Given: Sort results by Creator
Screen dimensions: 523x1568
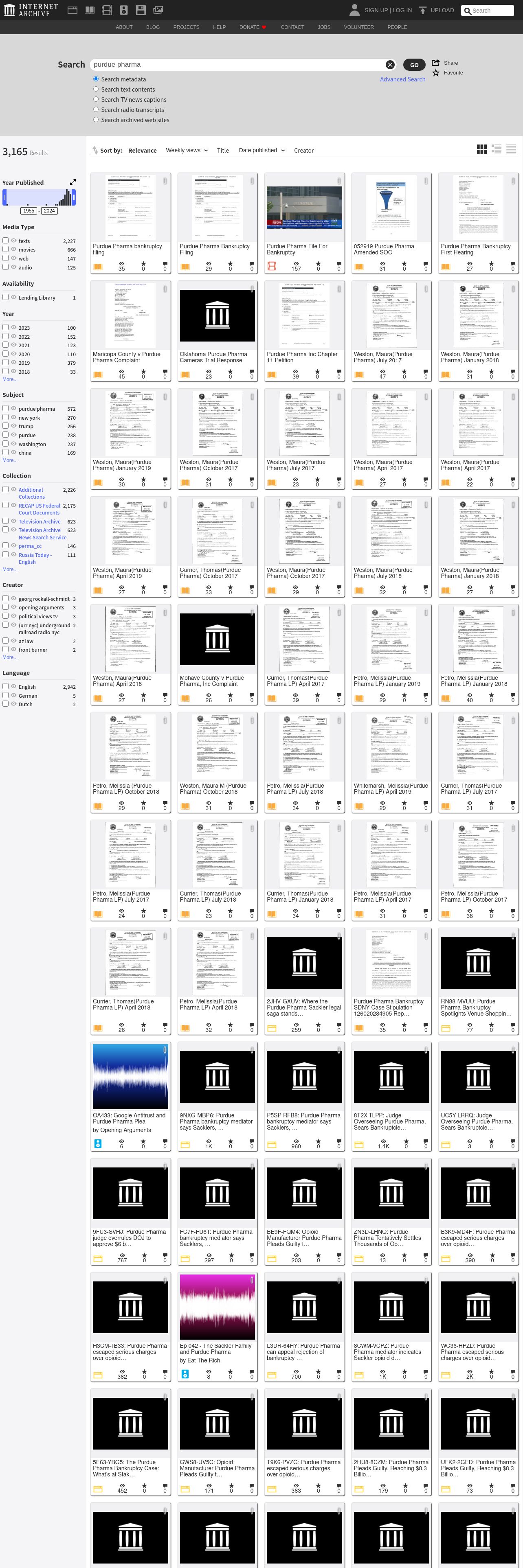Looking at the screenshot, I should click(x=304, y=150).
